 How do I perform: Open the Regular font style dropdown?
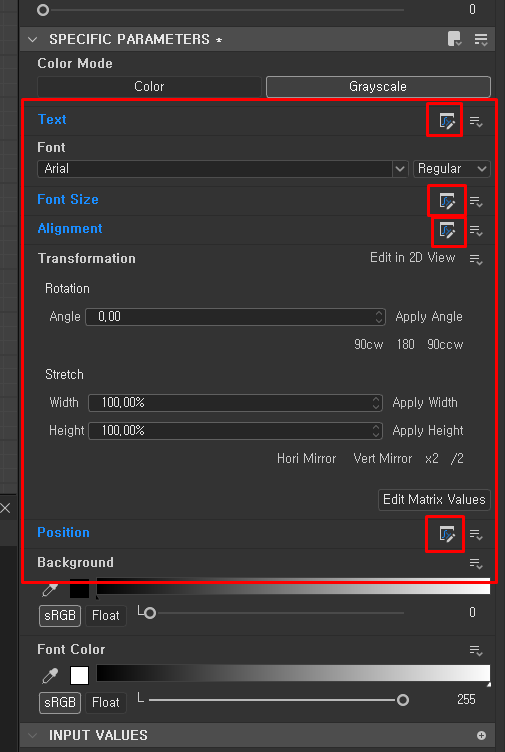[x=452, y=168]
